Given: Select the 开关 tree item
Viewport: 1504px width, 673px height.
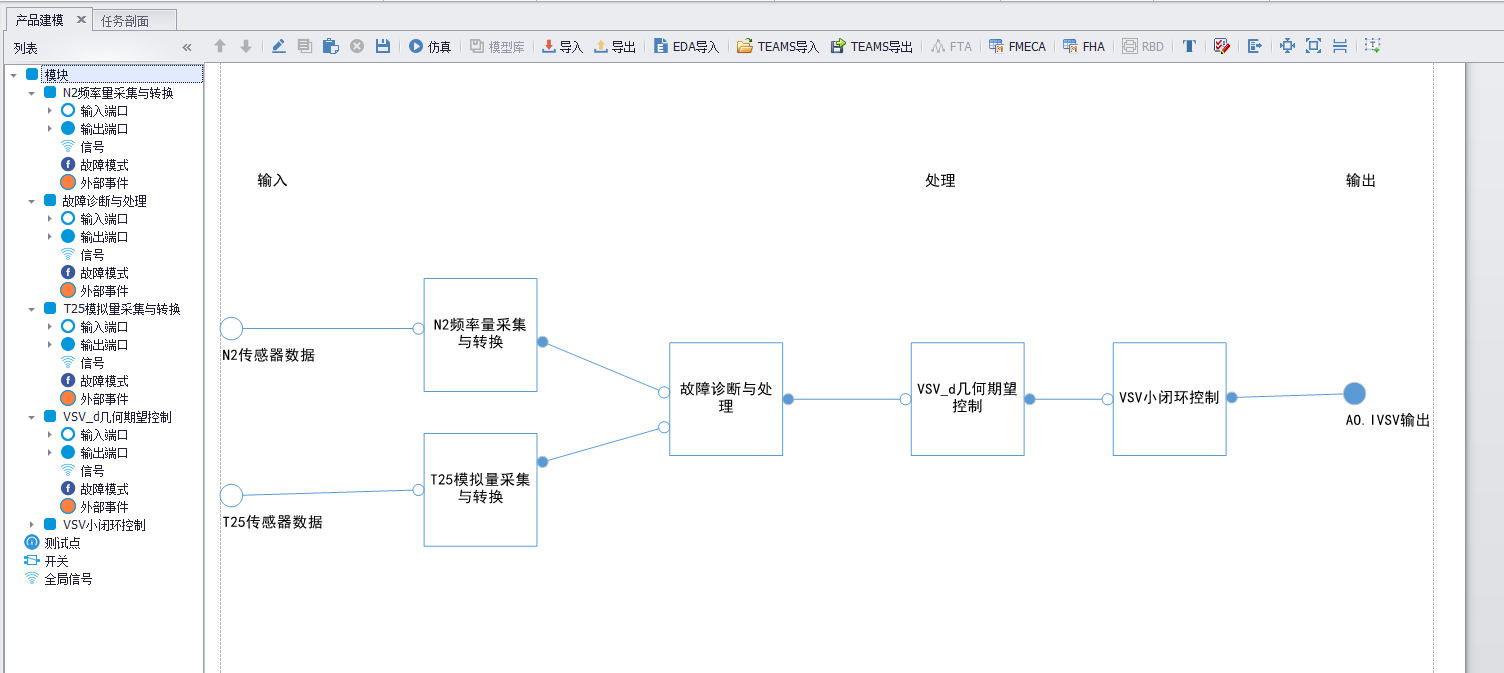Looking at the screenshot, I should 56,561.
